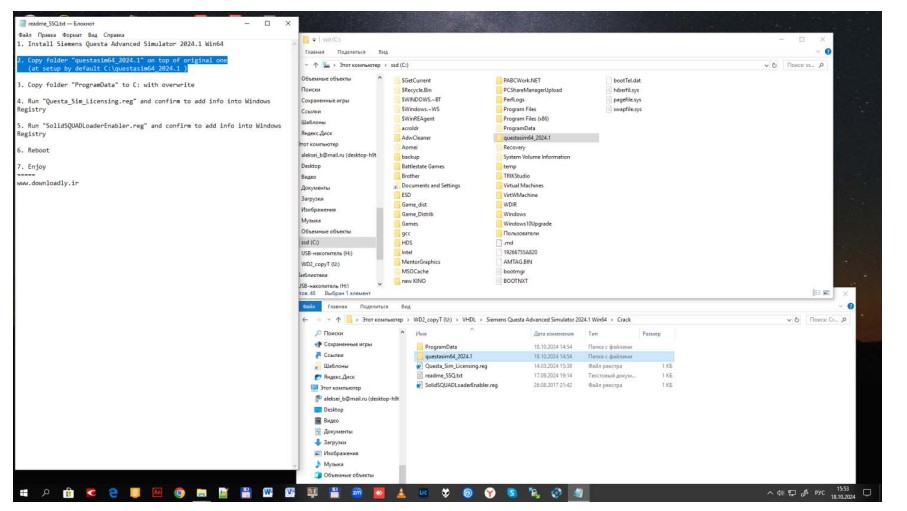Expand the address history dropdown in the ssd (C:) window
The image size is (907, 511).
tap(765, 65)
